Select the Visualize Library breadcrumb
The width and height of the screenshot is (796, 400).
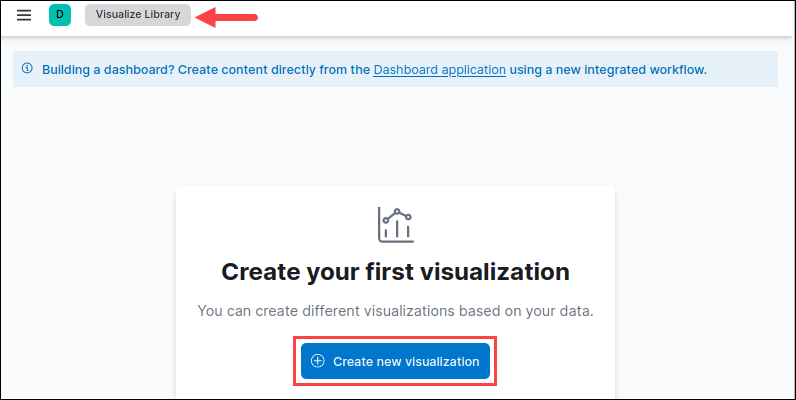point(138,15)
